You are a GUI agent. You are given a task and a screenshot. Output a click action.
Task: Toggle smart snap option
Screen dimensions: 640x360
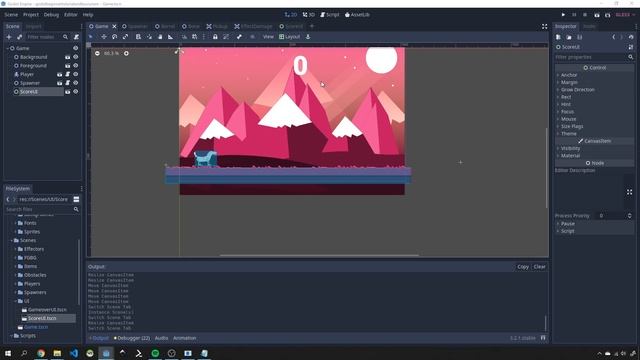click(184, 37)
